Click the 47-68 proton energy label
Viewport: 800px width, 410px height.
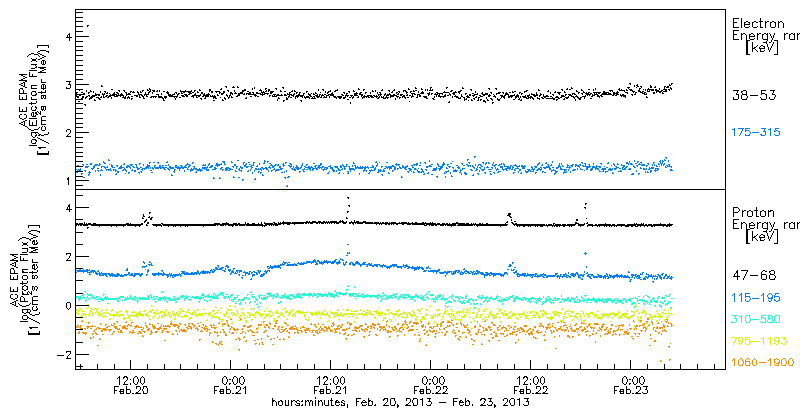click(754, 276)
